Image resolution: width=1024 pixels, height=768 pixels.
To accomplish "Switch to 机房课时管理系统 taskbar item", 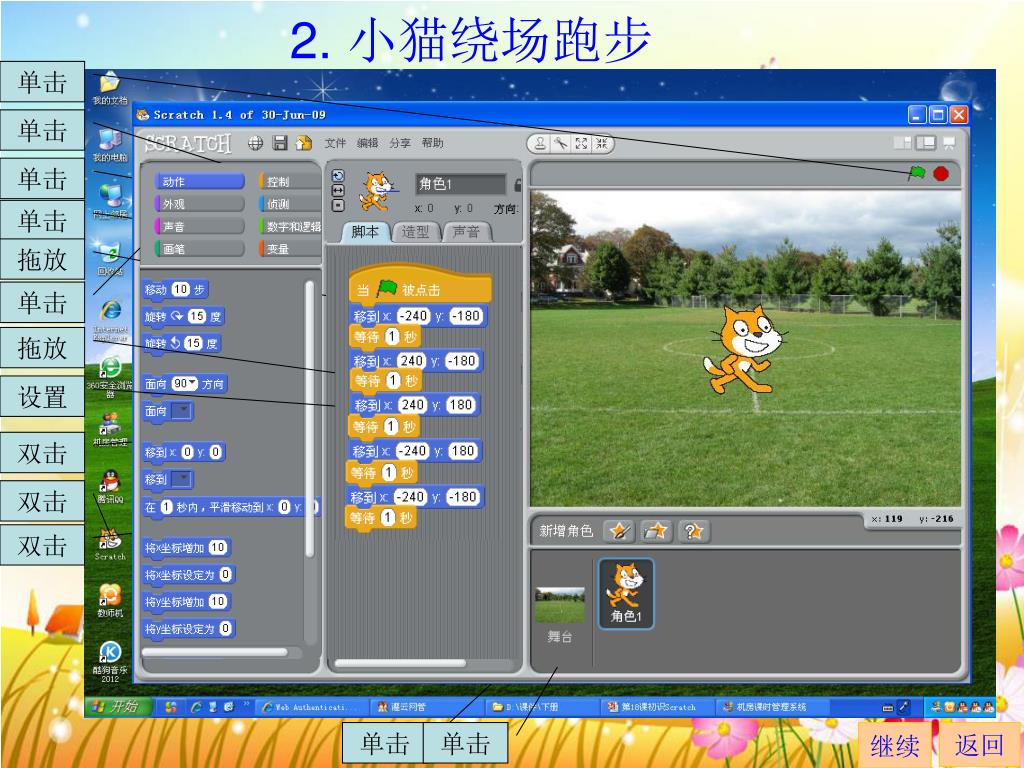I will click(772, 707).
